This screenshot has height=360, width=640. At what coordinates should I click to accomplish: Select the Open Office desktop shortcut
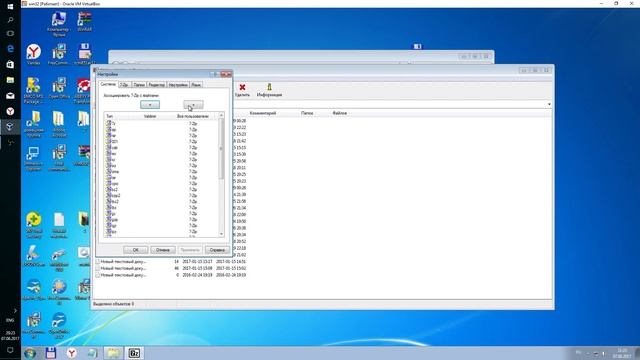(59, 88)
